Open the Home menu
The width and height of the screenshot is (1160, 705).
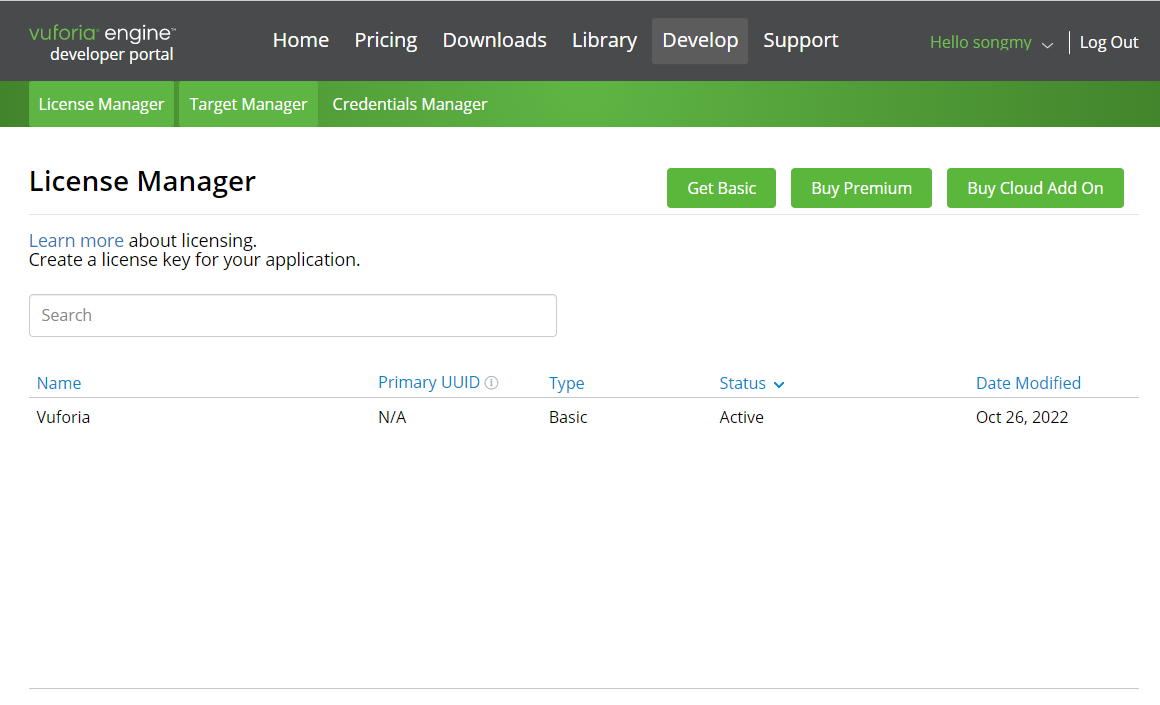300,41
